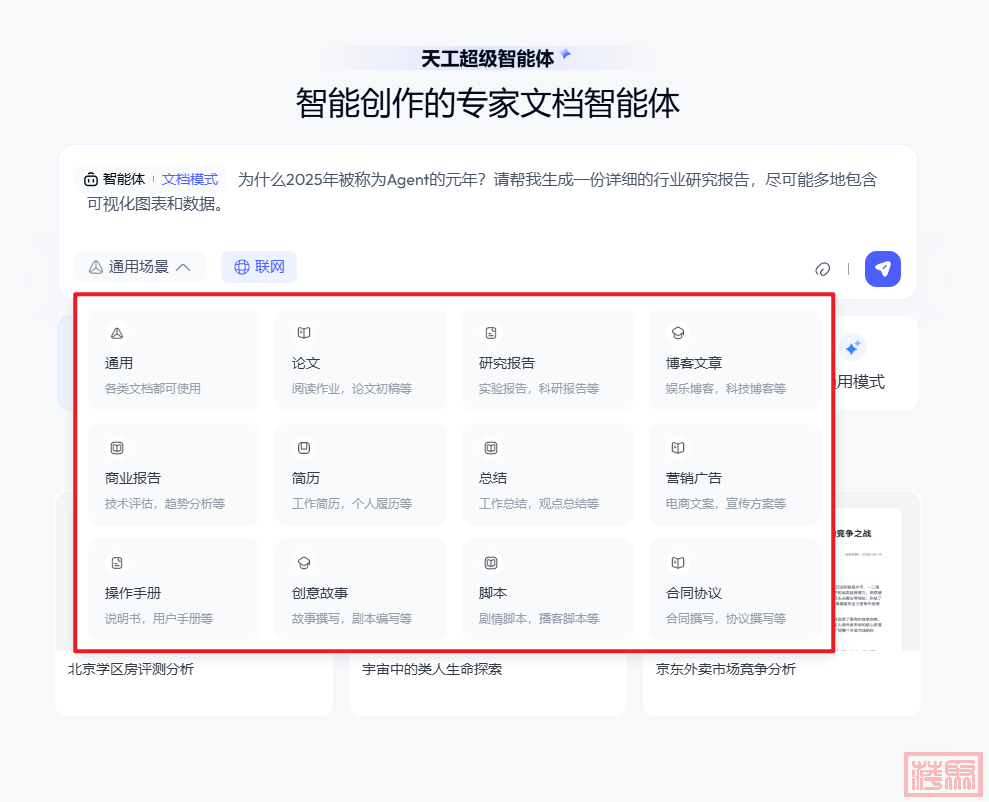Click the 电商文案，宣传方案等 description
The width and height of the screenshot is (989, 802).
[x=726, y=504]
